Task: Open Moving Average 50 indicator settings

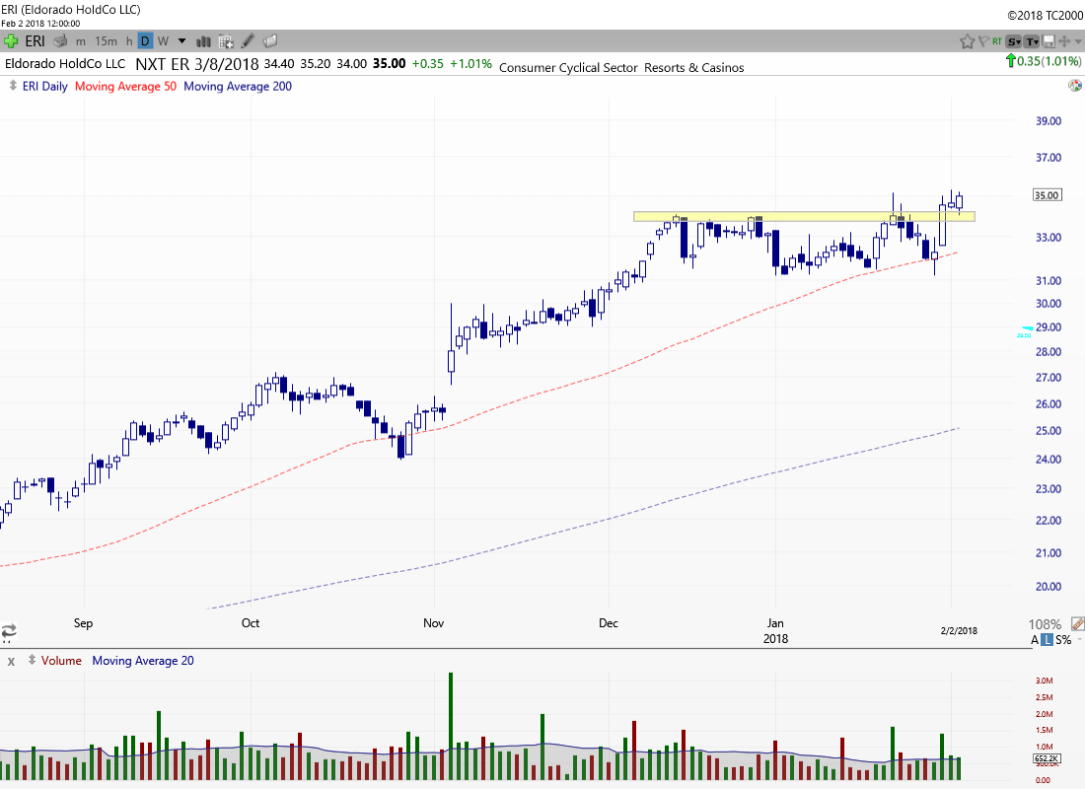Action: pyautogui.click(x=124, y=86)
